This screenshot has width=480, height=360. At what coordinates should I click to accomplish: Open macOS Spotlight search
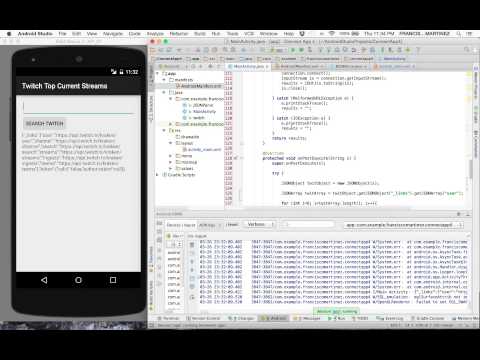(x=459, y=34)
